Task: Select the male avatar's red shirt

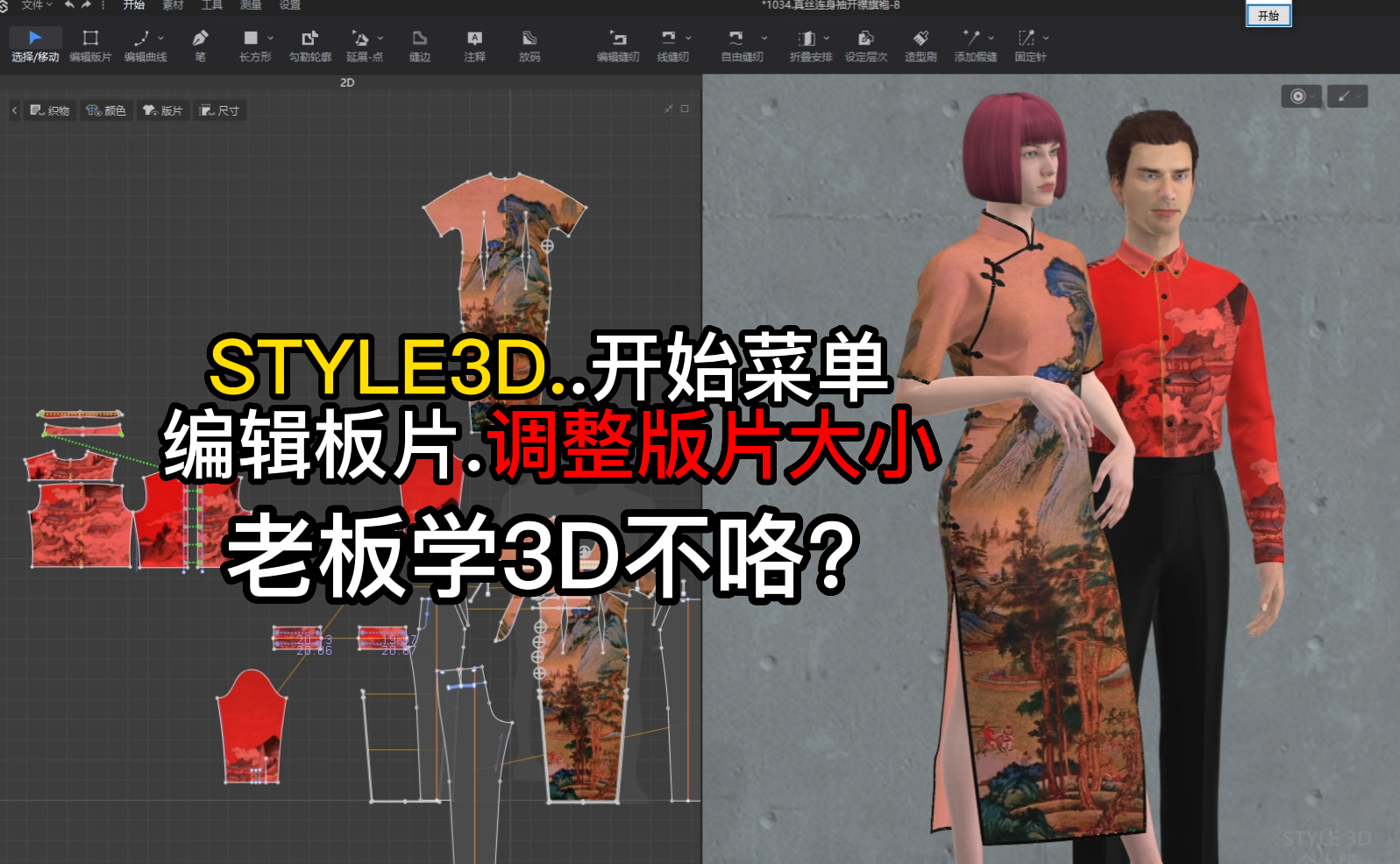Action: (x=1175, y=359)
